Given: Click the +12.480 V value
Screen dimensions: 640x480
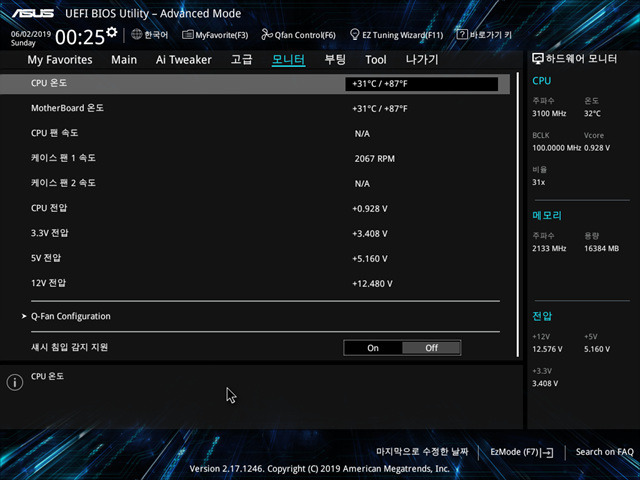Looking at the screenshot, I should click(372, 284).
